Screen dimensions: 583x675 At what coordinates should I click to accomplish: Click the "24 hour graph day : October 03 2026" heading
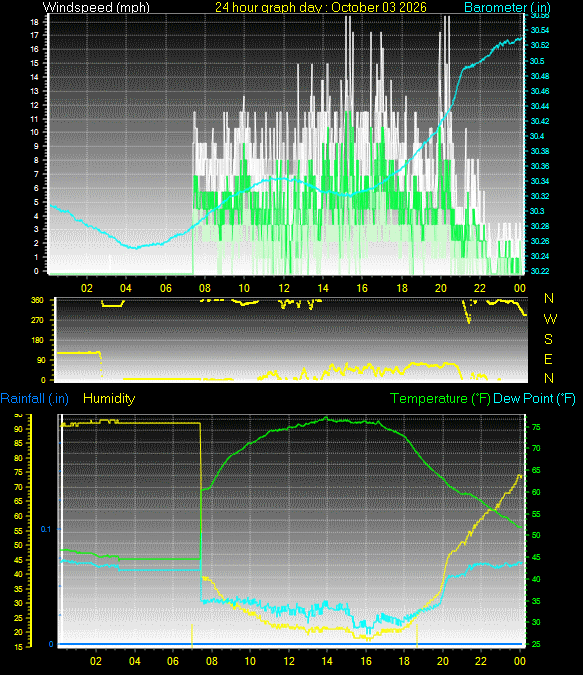(321, 7)
